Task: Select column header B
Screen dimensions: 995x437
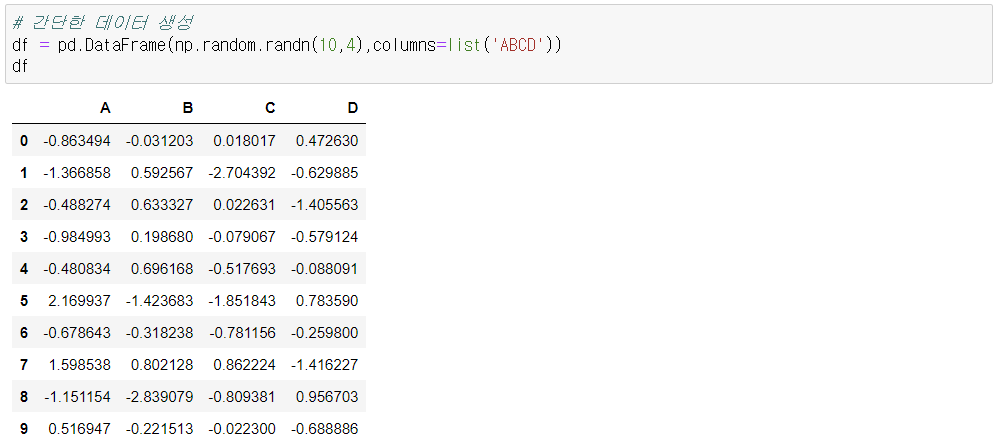Action: [188, 108]
